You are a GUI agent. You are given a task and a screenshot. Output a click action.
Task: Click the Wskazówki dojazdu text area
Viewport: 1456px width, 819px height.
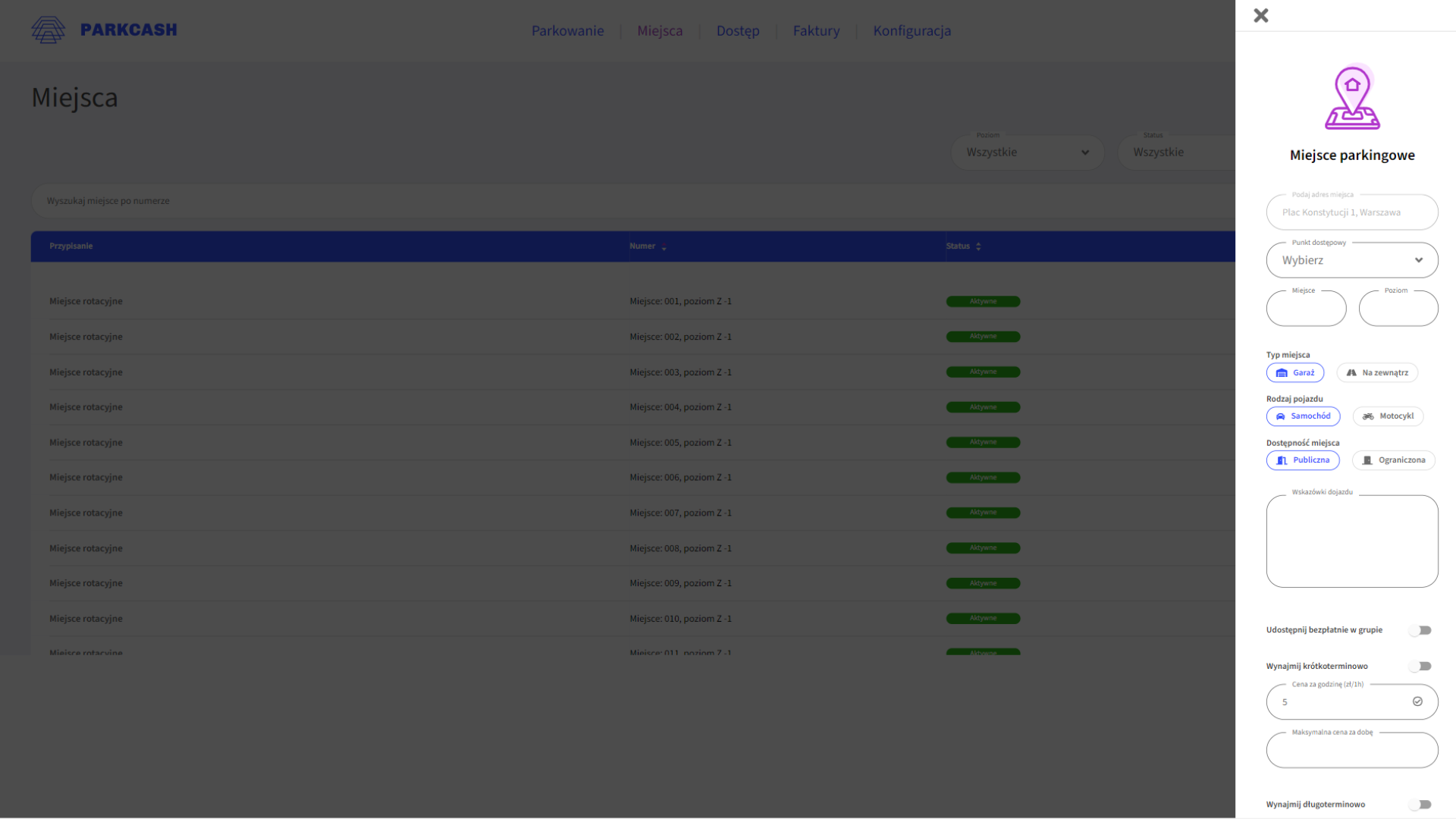(1352, 541)
